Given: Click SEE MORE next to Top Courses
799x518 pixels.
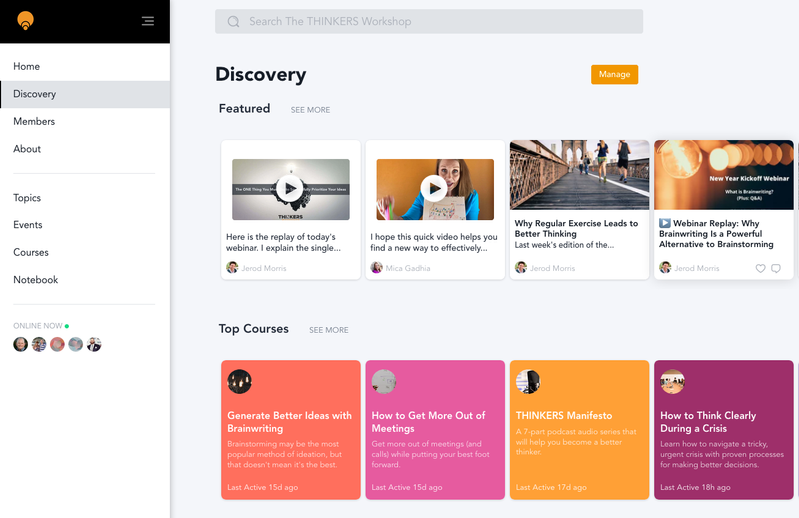Looking at the screenshot, I should 329,330.
